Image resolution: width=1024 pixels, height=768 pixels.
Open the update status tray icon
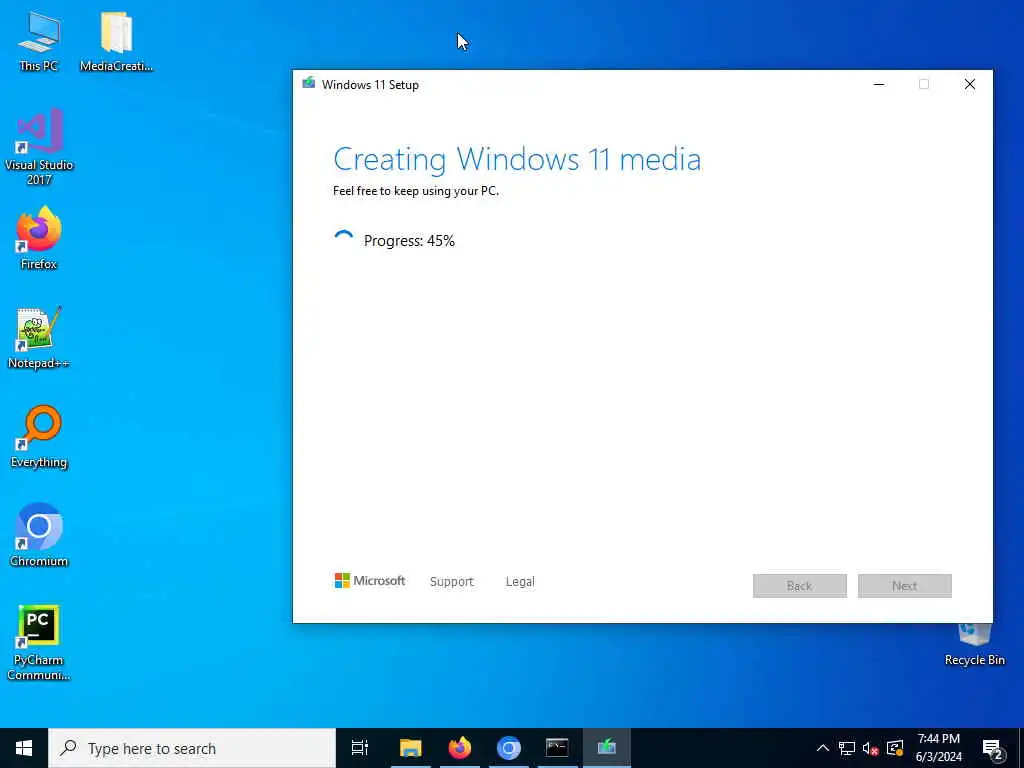(895, 748)
